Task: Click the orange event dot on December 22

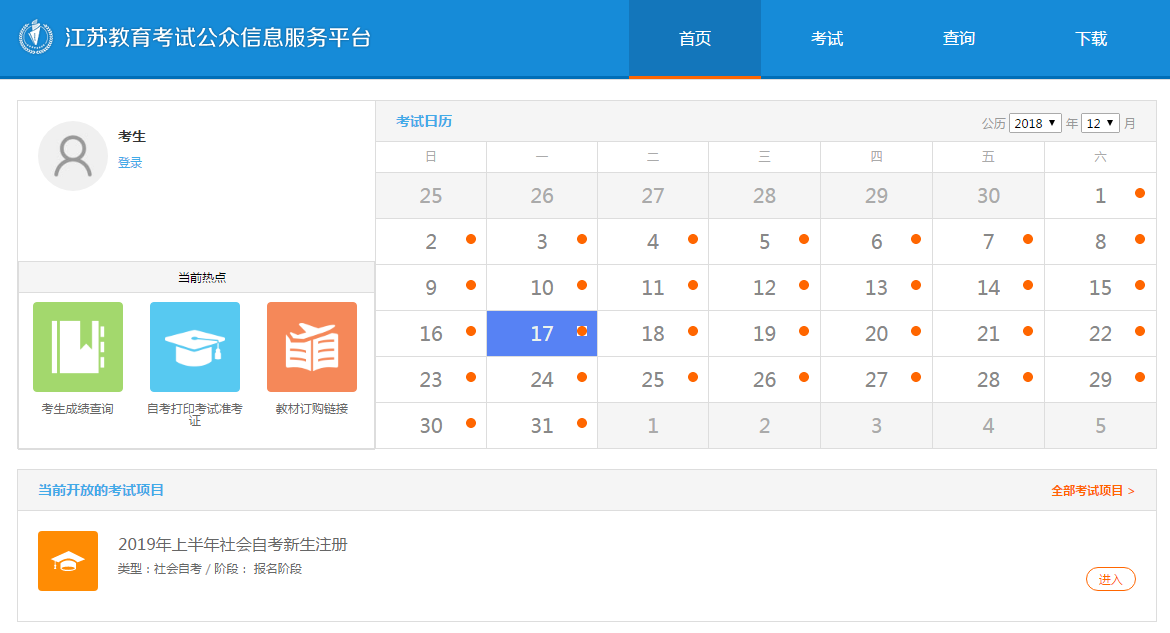Action: pos(1140,331)
